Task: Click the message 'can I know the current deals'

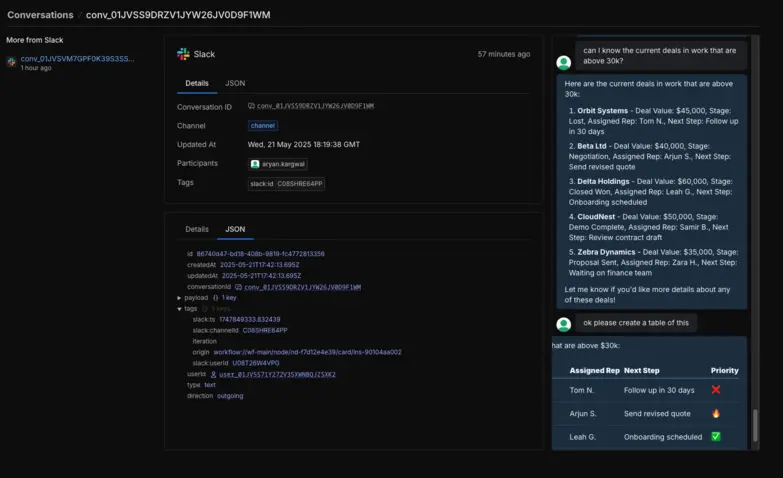Action: (660, 55)
